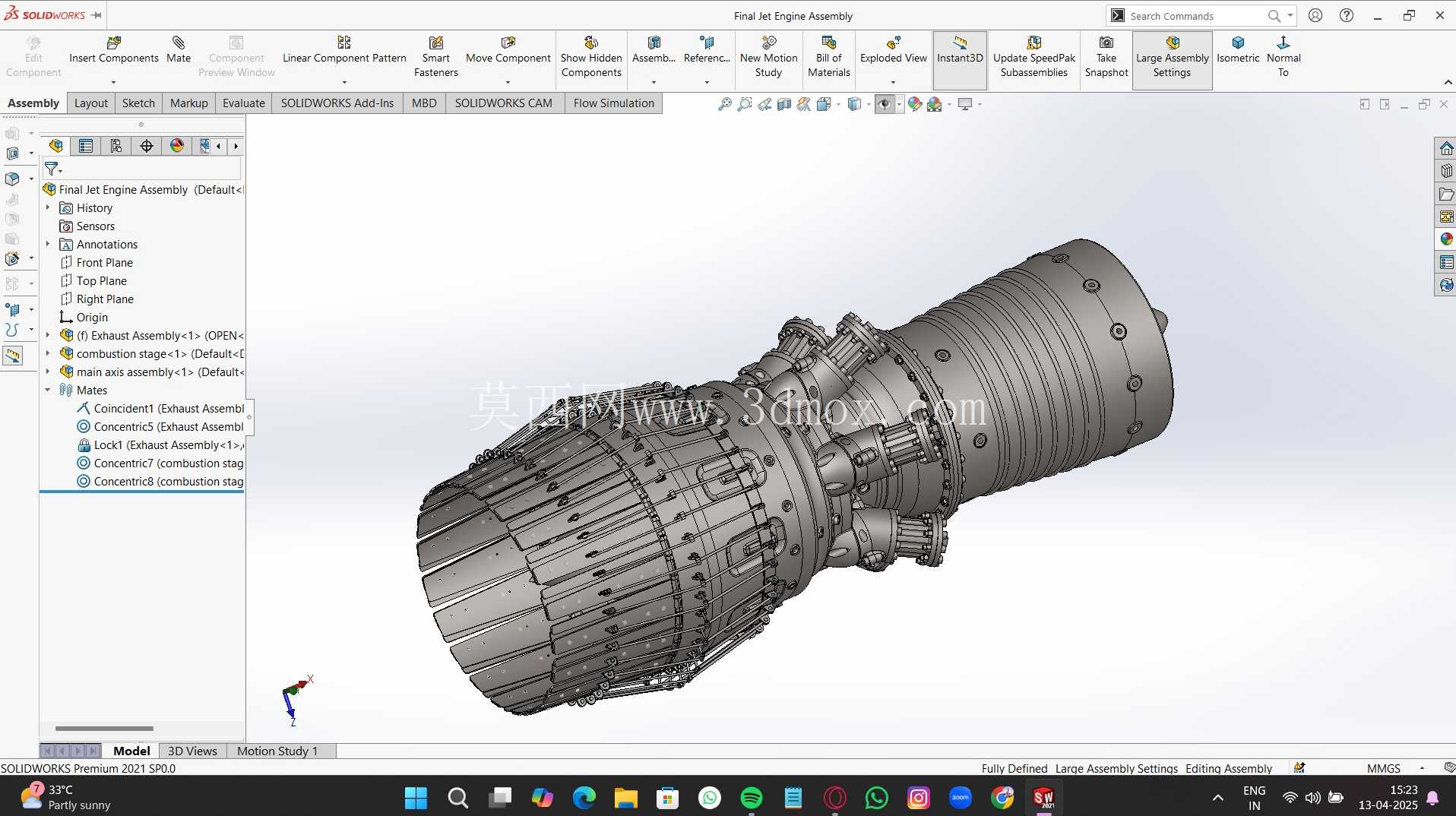This screenshot has height=816, width=1456.
Task: Click Edit Appearance icon in heads-up toolbar
Action: 915,104
